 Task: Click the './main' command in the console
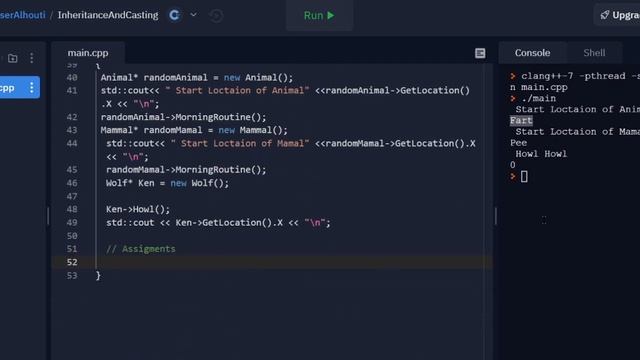[538, 98]
